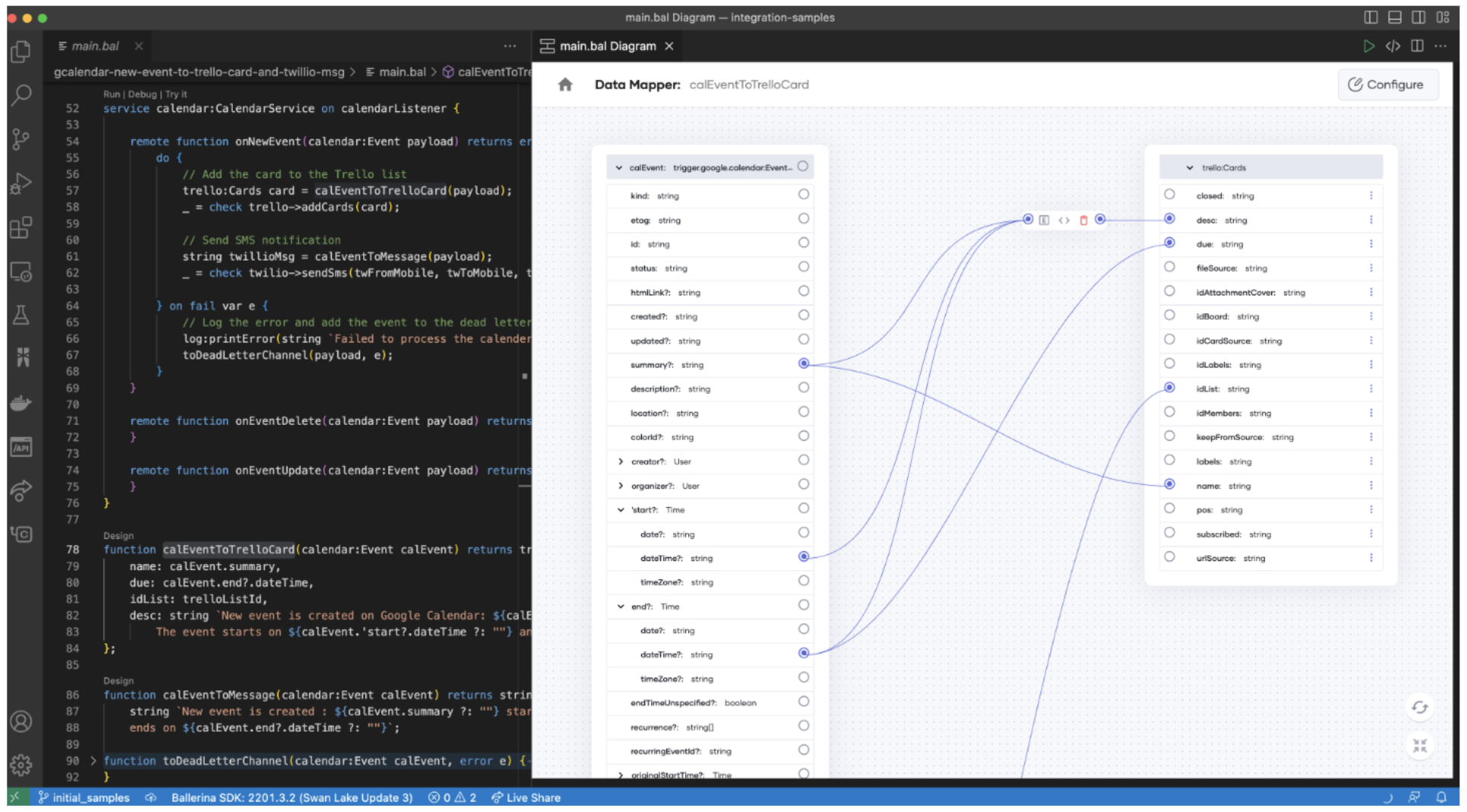Open the Explorer icon in activity bar

pos(21,51)
